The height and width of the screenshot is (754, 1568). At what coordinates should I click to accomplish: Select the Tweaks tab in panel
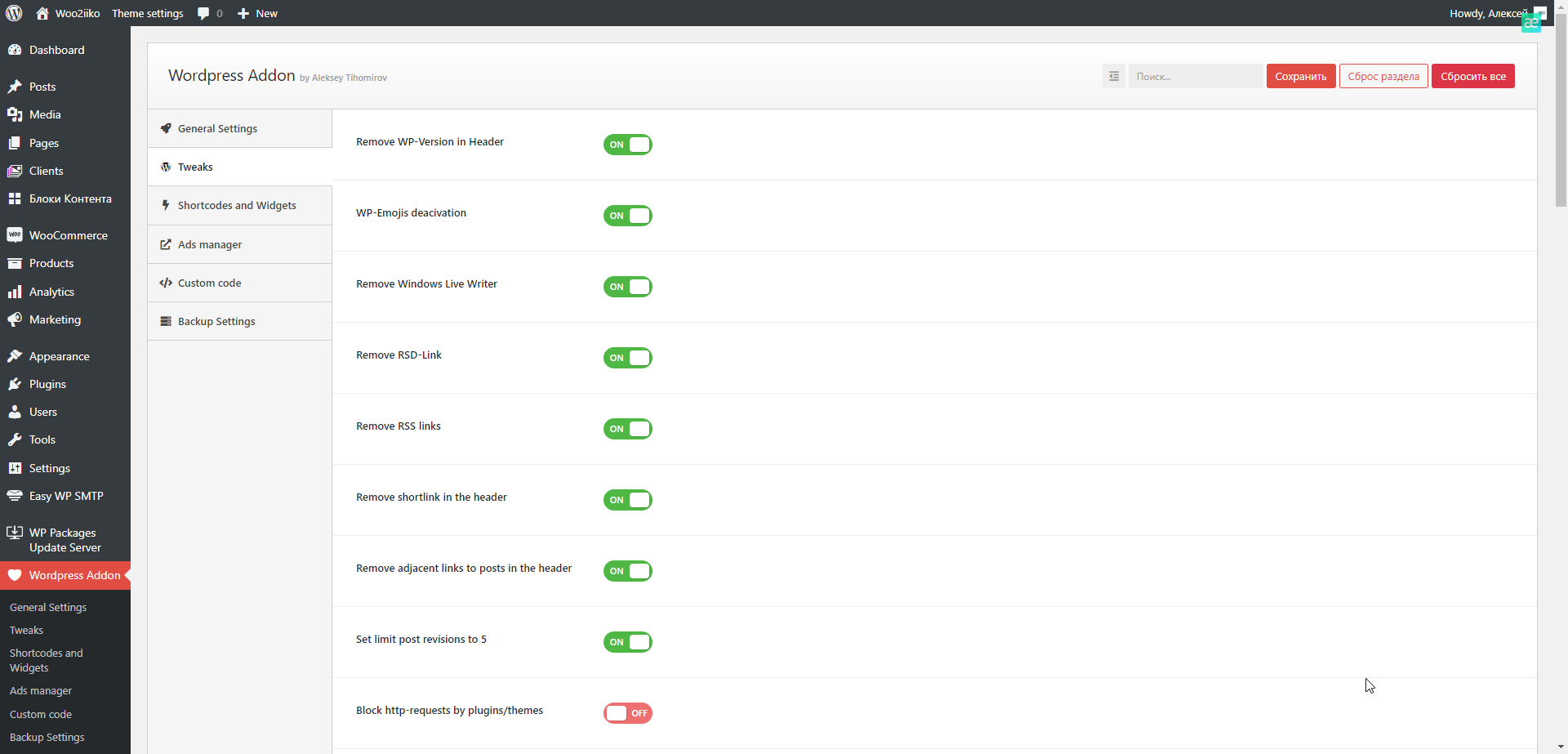click(x=239, y=167)
